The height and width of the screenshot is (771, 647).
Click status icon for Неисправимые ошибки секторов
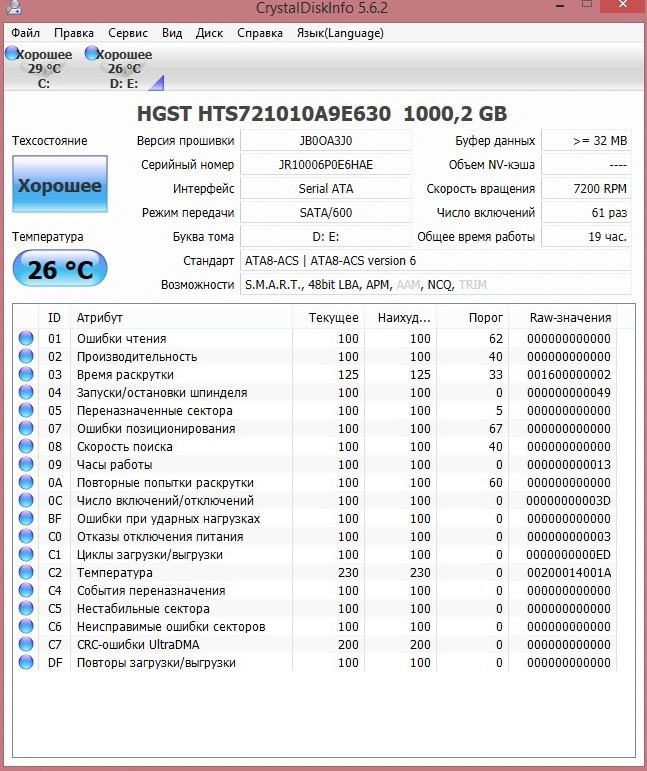pyautogui.click(x=26, y=626)
